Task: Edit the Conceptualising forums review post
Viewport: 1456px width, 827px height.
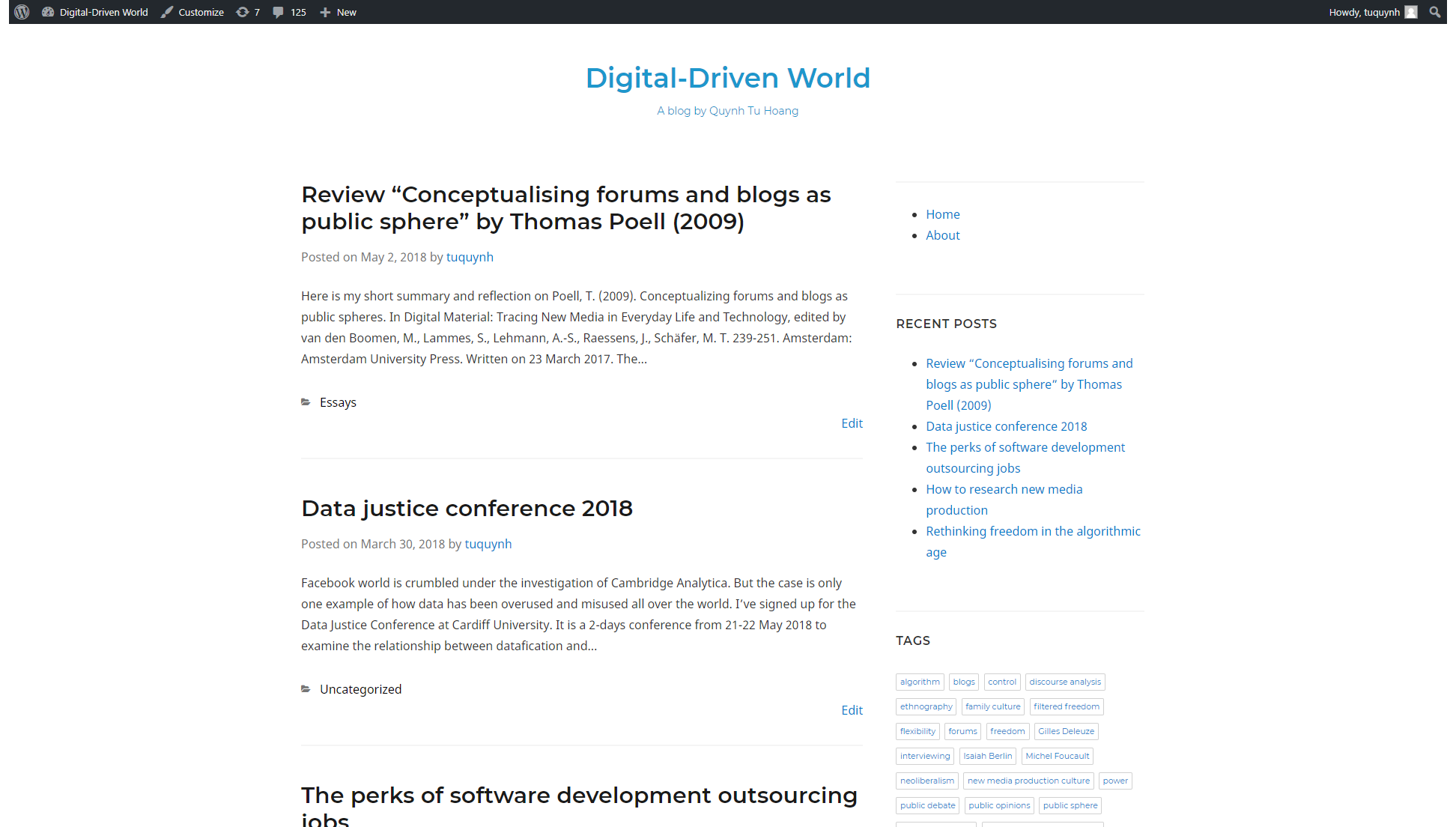Action: pyautogui.click(x=852, y=423)
